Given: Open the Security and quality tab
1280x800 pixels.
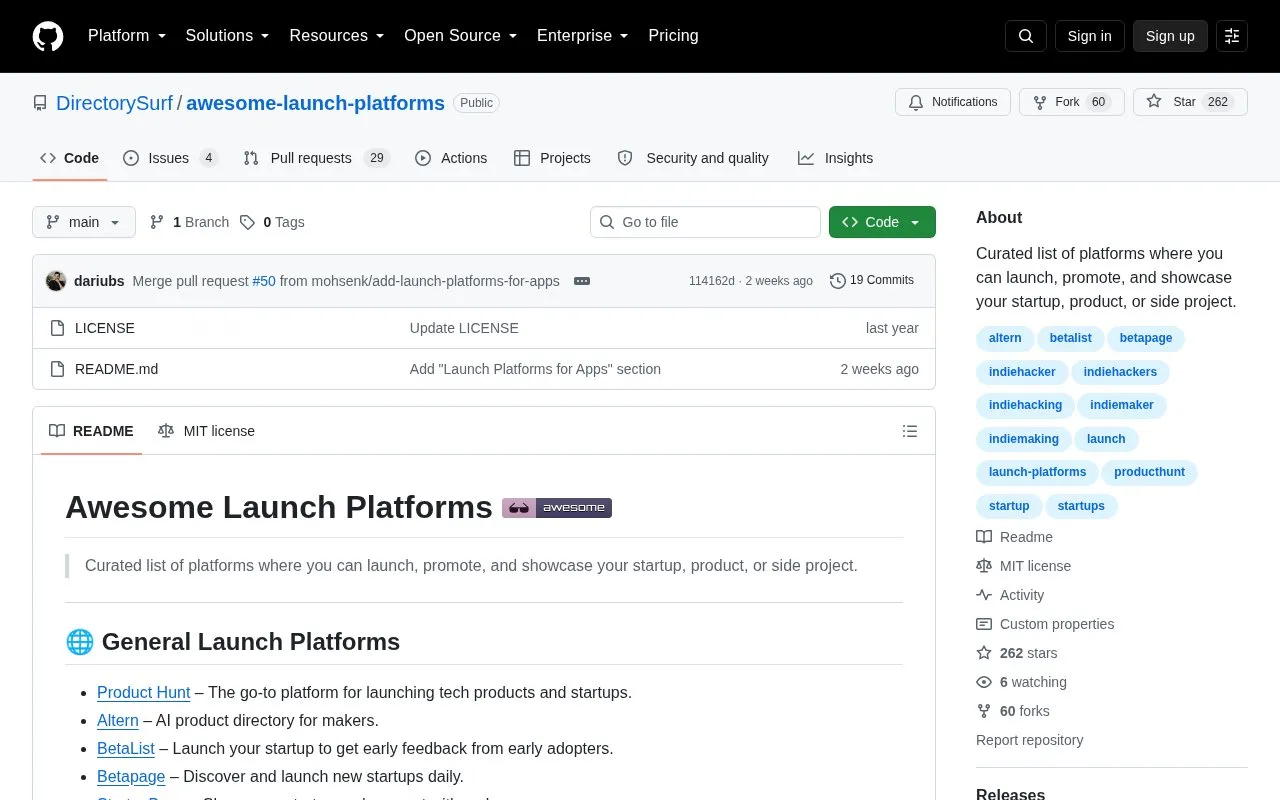Looking at the screenshot, I should 693,158.
